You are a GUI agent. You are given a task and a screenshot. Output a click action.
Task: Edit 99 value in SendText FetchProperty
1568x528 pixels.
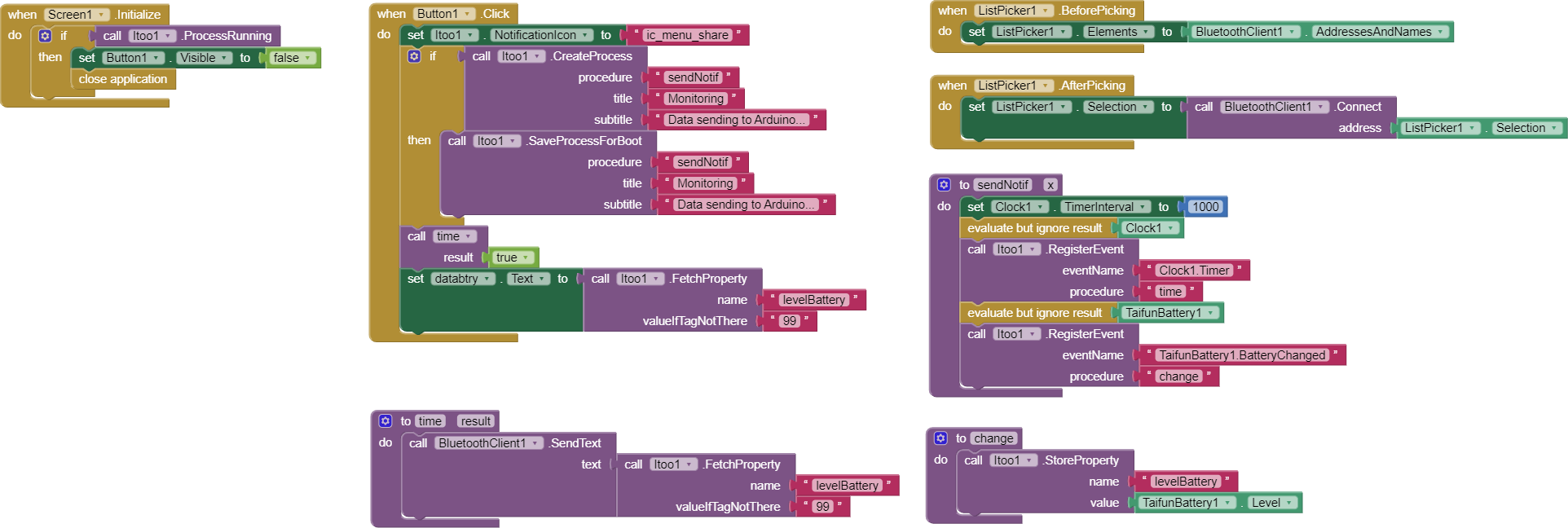(x=822, y=507)
